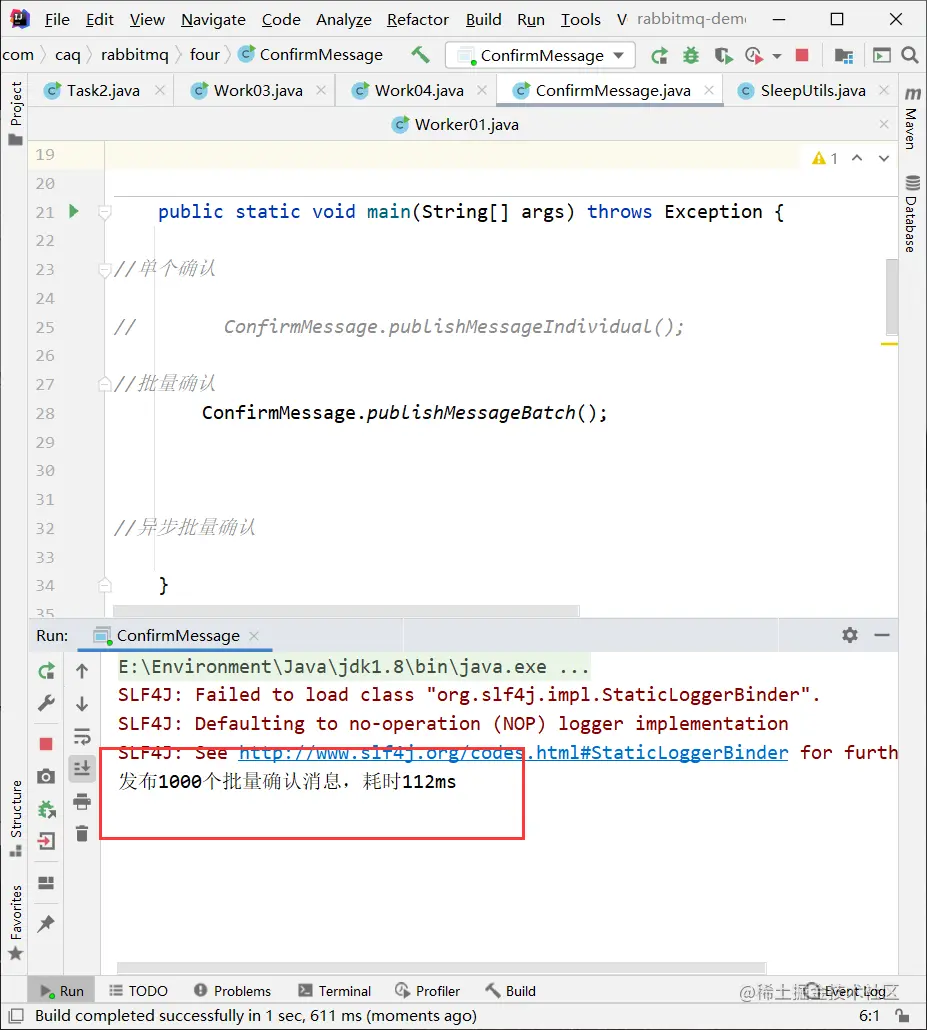927x1030 pixels.
Task: Open Run panel settings gear
Action: [849, 635]
